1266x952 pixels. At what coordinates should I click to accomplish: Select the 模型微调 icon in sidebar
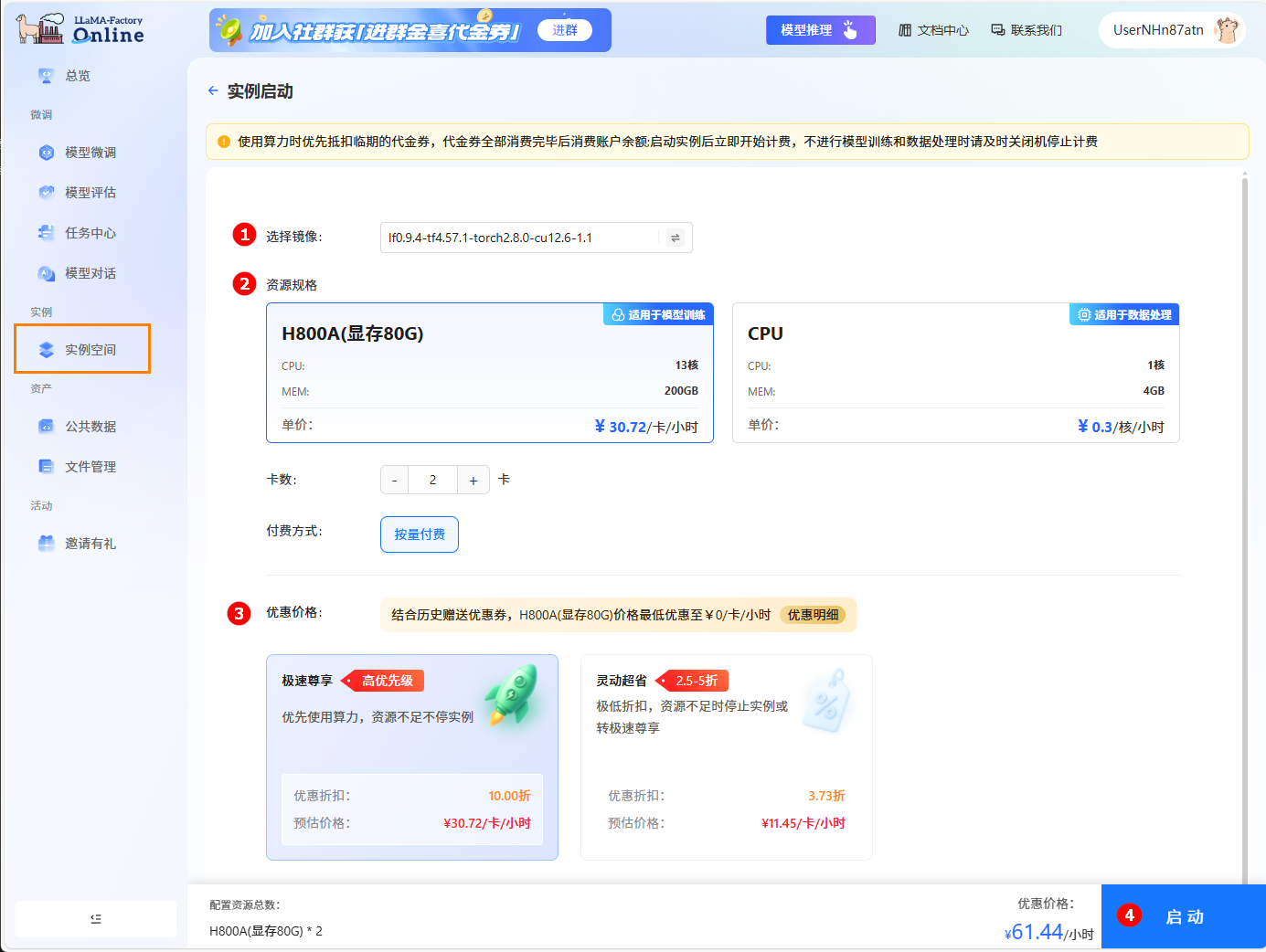[x=48, y=153]
